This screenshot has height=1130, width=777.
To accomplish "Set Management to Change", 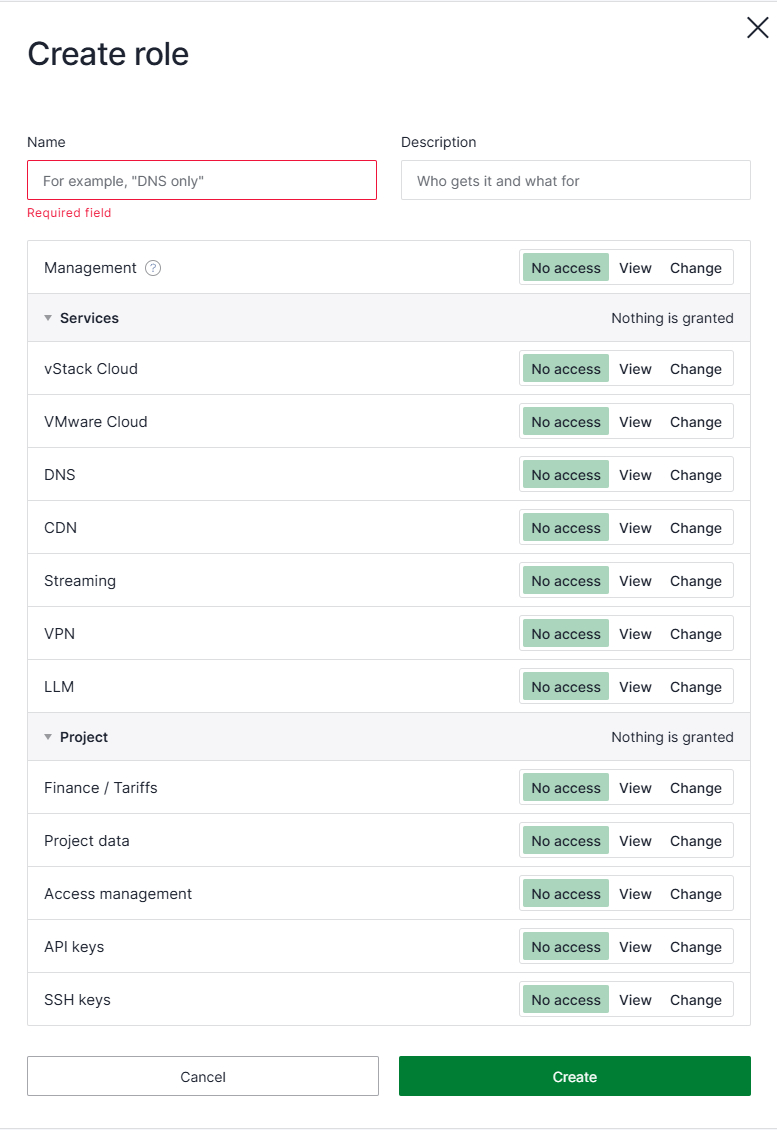I will click(696, 268).
